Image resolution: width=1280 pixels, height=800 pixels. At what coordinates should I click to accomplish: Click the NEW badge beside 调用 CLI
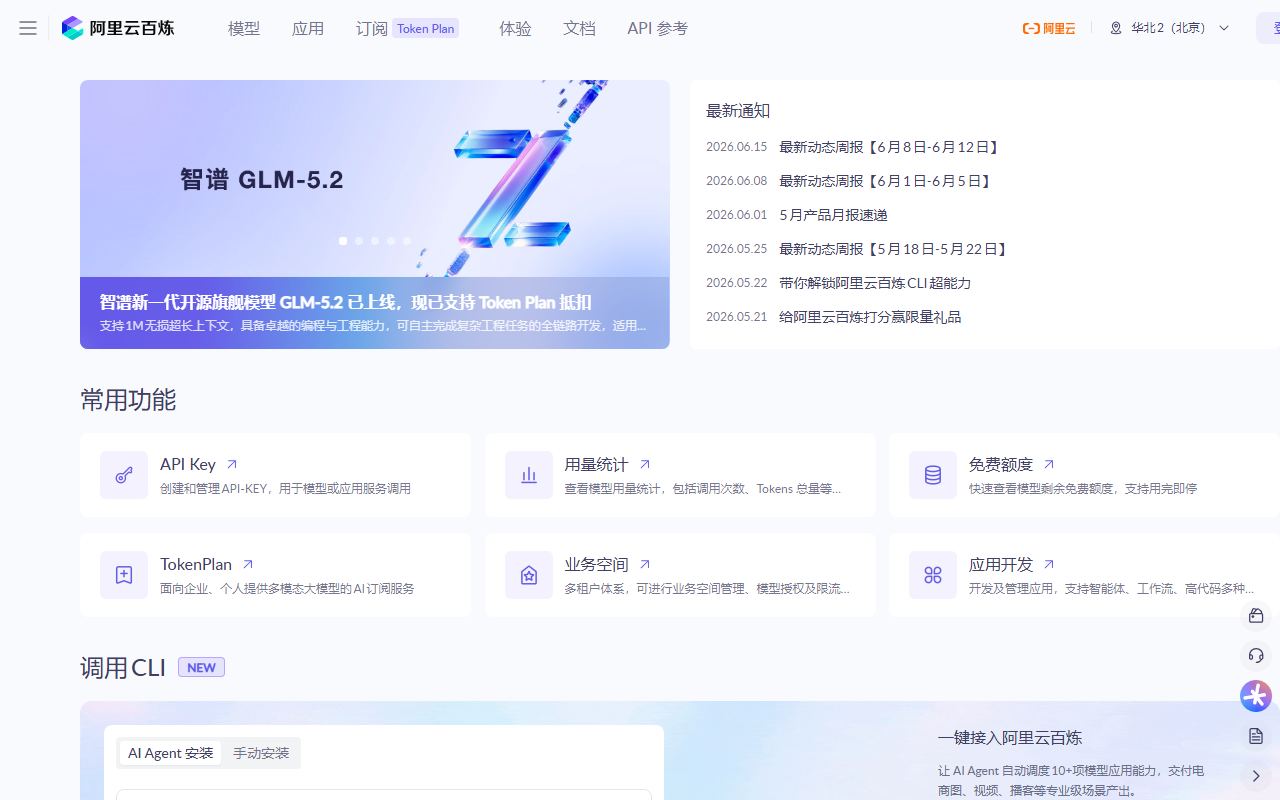[x=201, y=667]
